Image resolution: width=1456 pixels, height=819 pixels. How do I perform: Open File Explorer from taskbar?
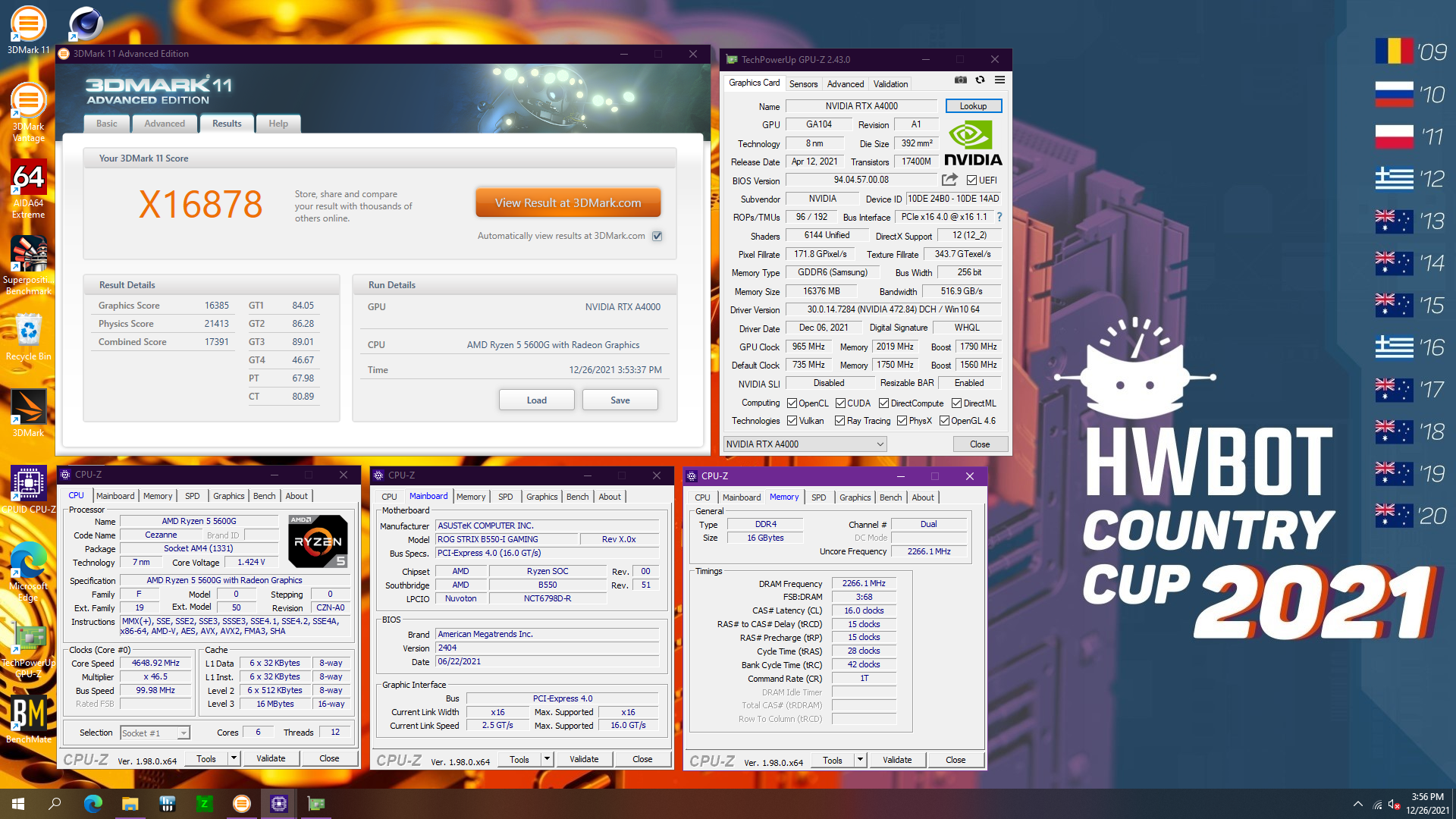pyautogui.click(x=130, y=804)
